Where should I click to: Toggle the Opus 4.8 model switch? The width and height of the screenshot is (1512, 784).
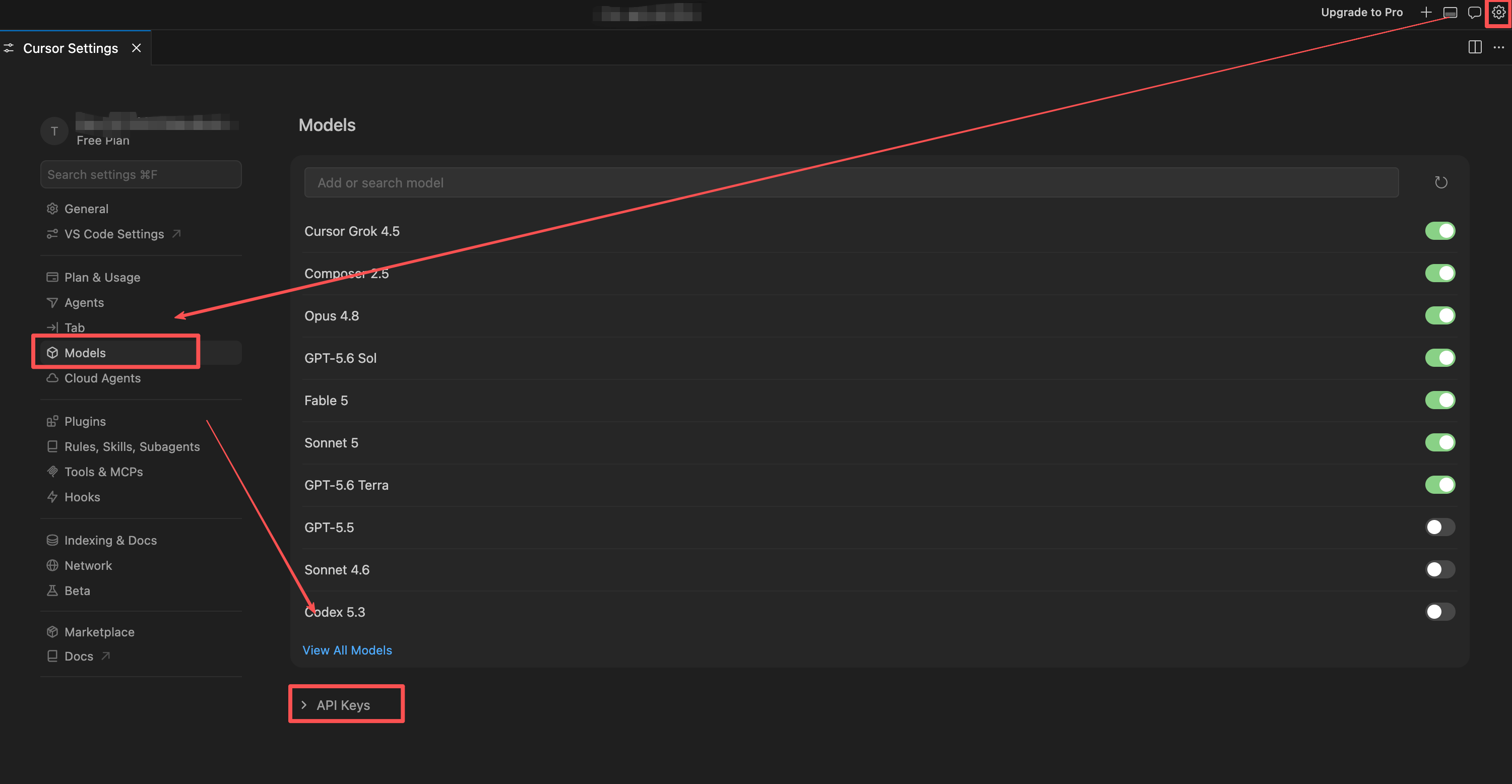coord(1440,316)
